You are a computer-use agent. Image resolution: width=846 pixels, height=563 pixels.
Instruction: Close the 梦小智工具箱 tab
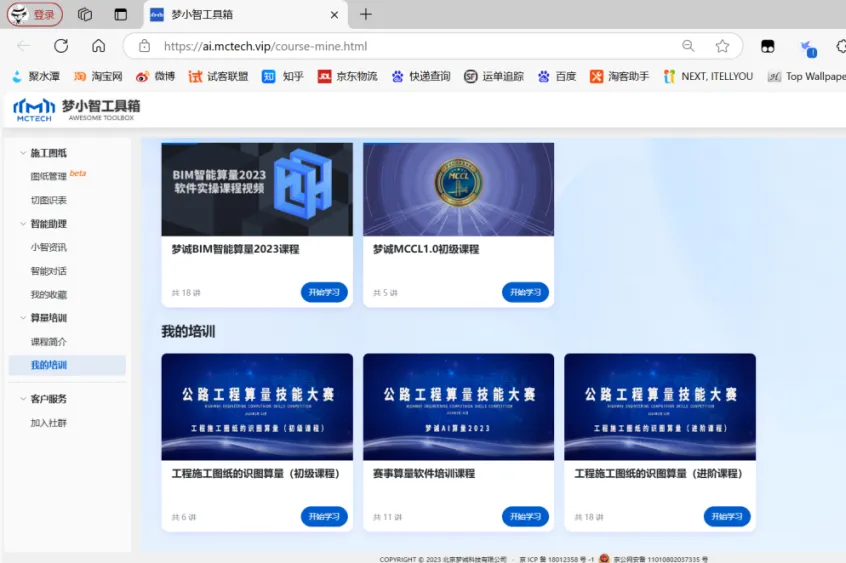(334, 15)
